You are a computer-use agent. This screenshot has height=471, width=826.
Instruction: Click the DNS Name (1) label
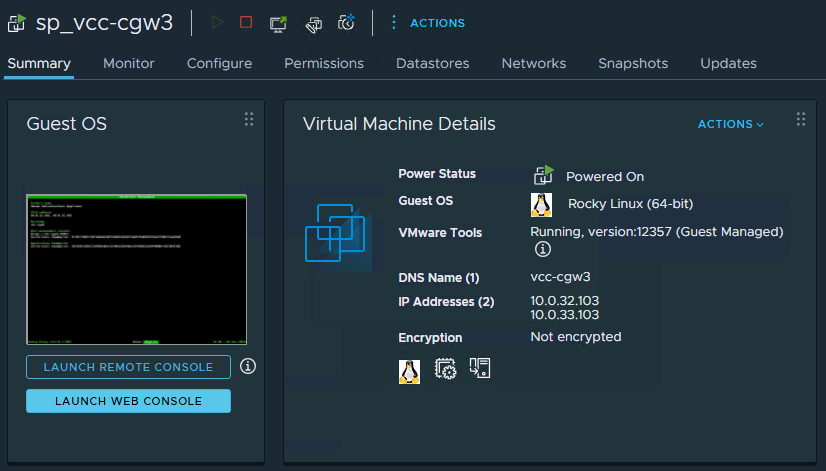click(439, 278)
